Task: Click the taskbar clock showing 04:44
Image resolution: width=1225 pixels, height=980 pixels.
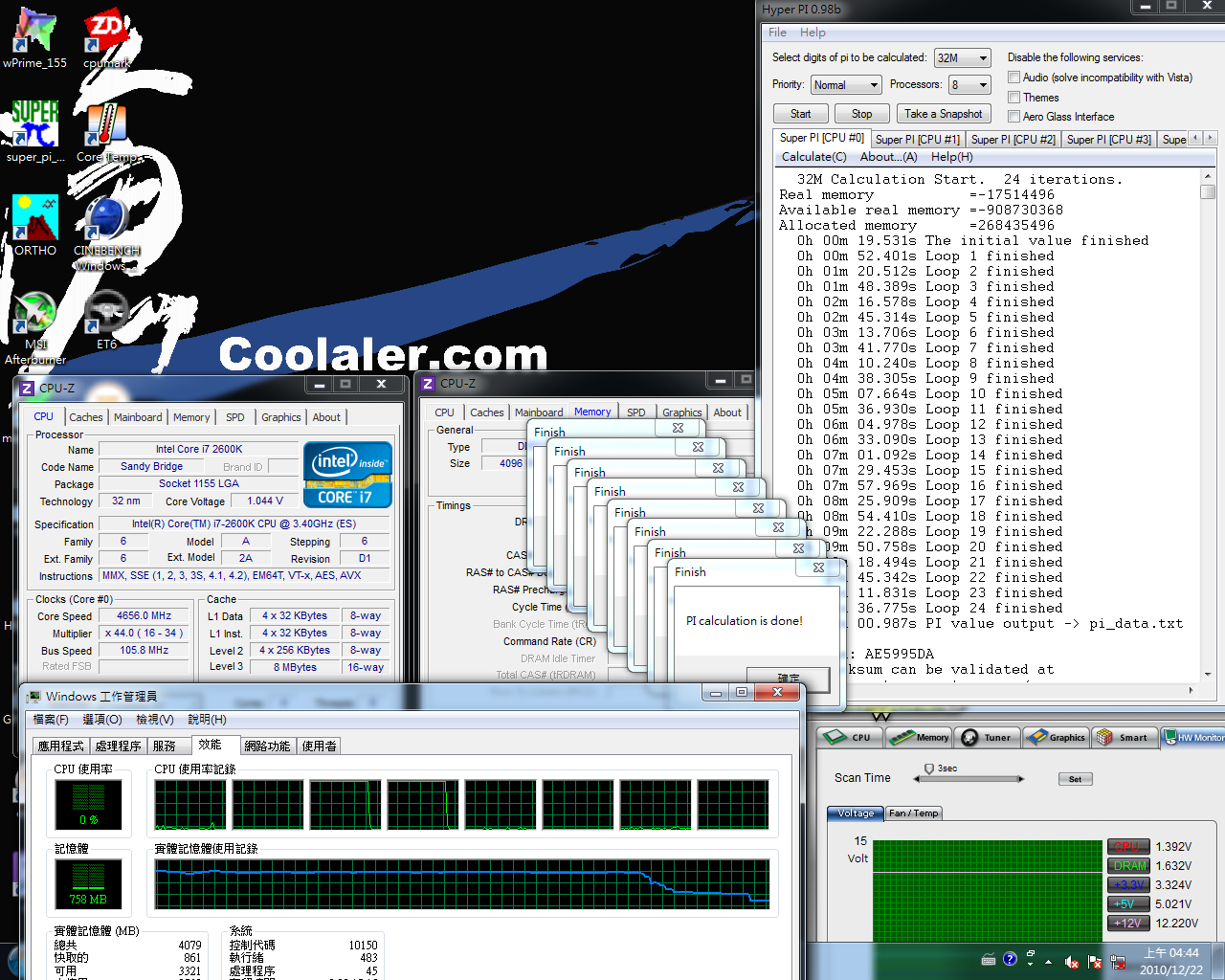Action: coord(1171,961)
